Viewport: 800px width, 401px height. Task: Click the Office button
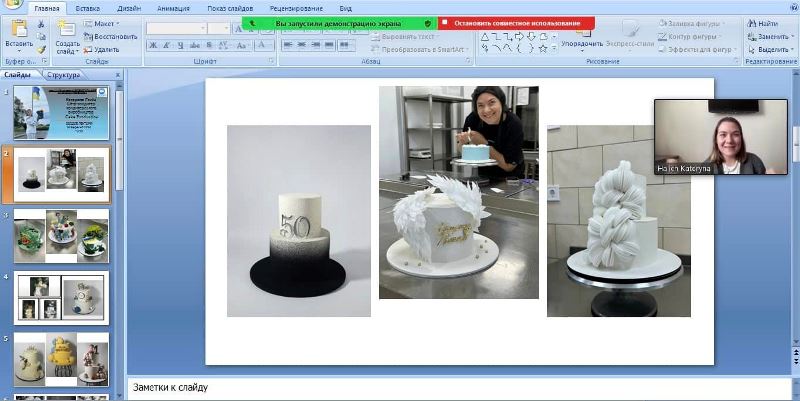point(11,4)
